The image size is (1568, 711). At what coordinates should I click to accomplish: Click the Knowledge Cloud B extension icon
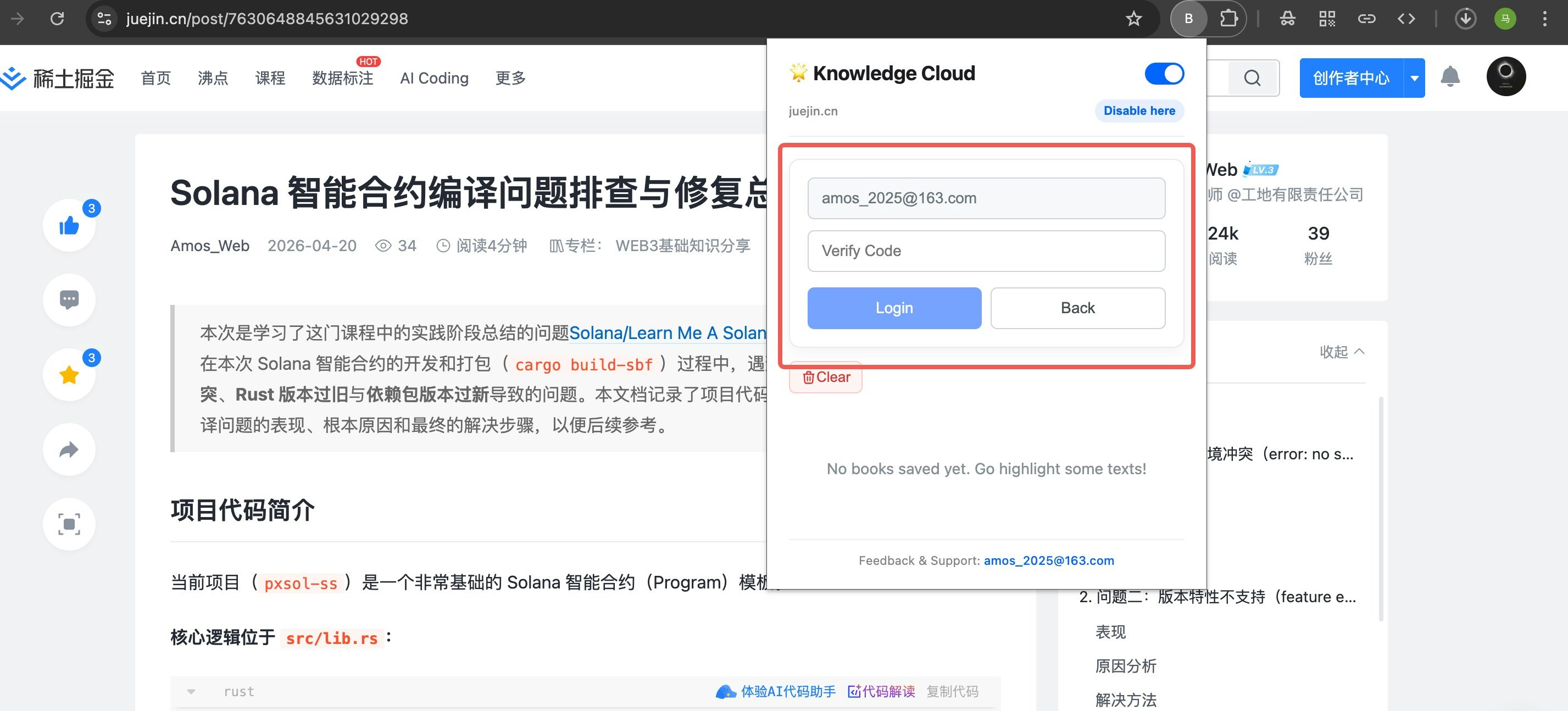point(1188,19)
